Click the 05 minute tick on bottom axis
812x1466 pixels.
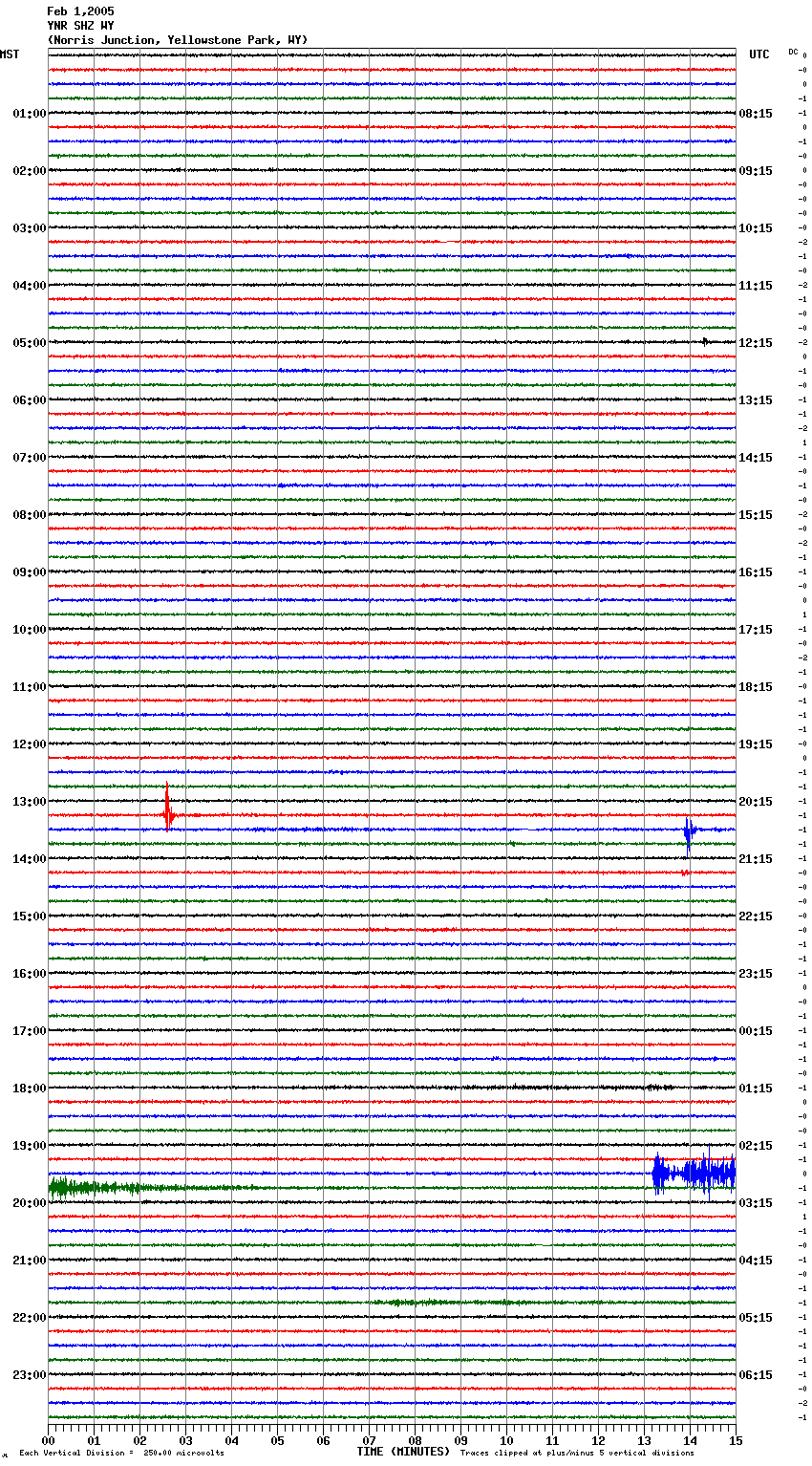click(277, 1440)
